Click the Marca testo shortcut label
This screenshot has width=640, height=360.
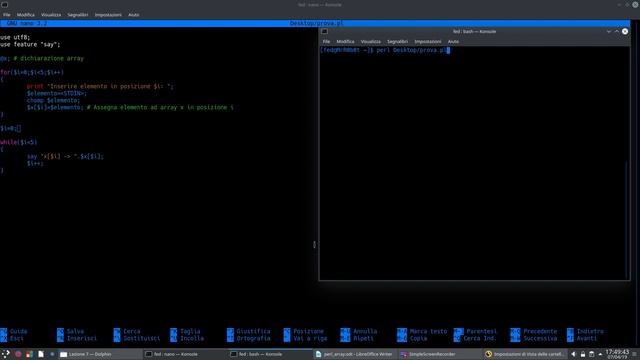pyautogui.click(x=429, y=331)
